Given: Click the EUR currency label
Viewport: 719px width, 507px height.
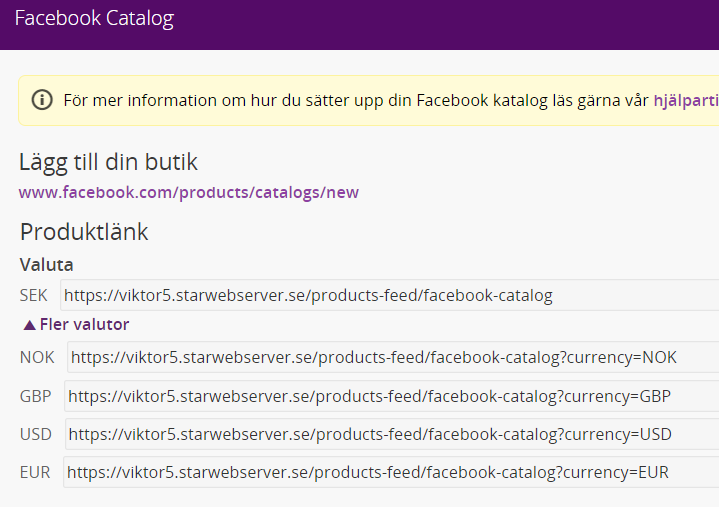Looking at the screenshot, I should tap(35, 472).
